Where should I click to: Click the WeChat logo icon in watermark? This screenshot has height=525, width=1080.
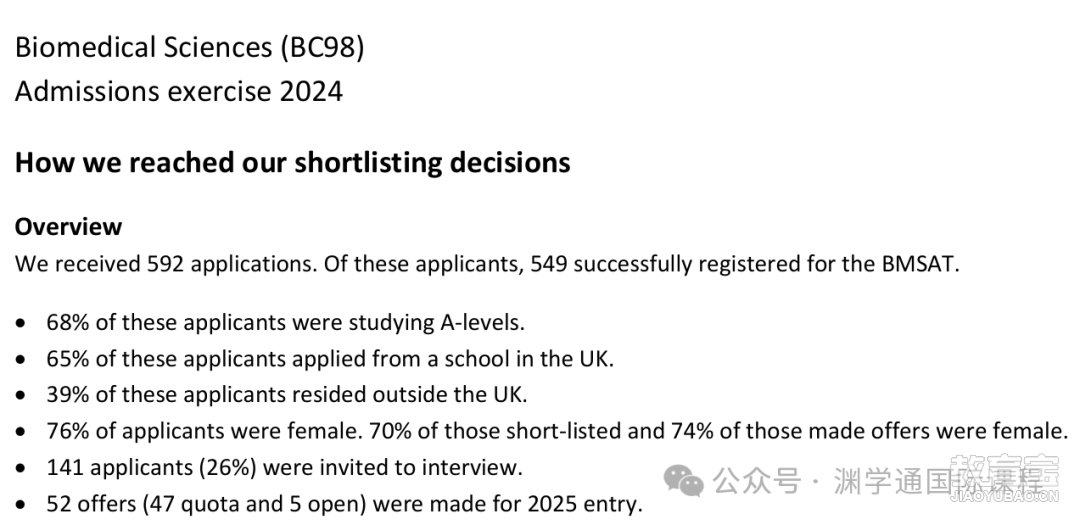(x=683, y=480)
